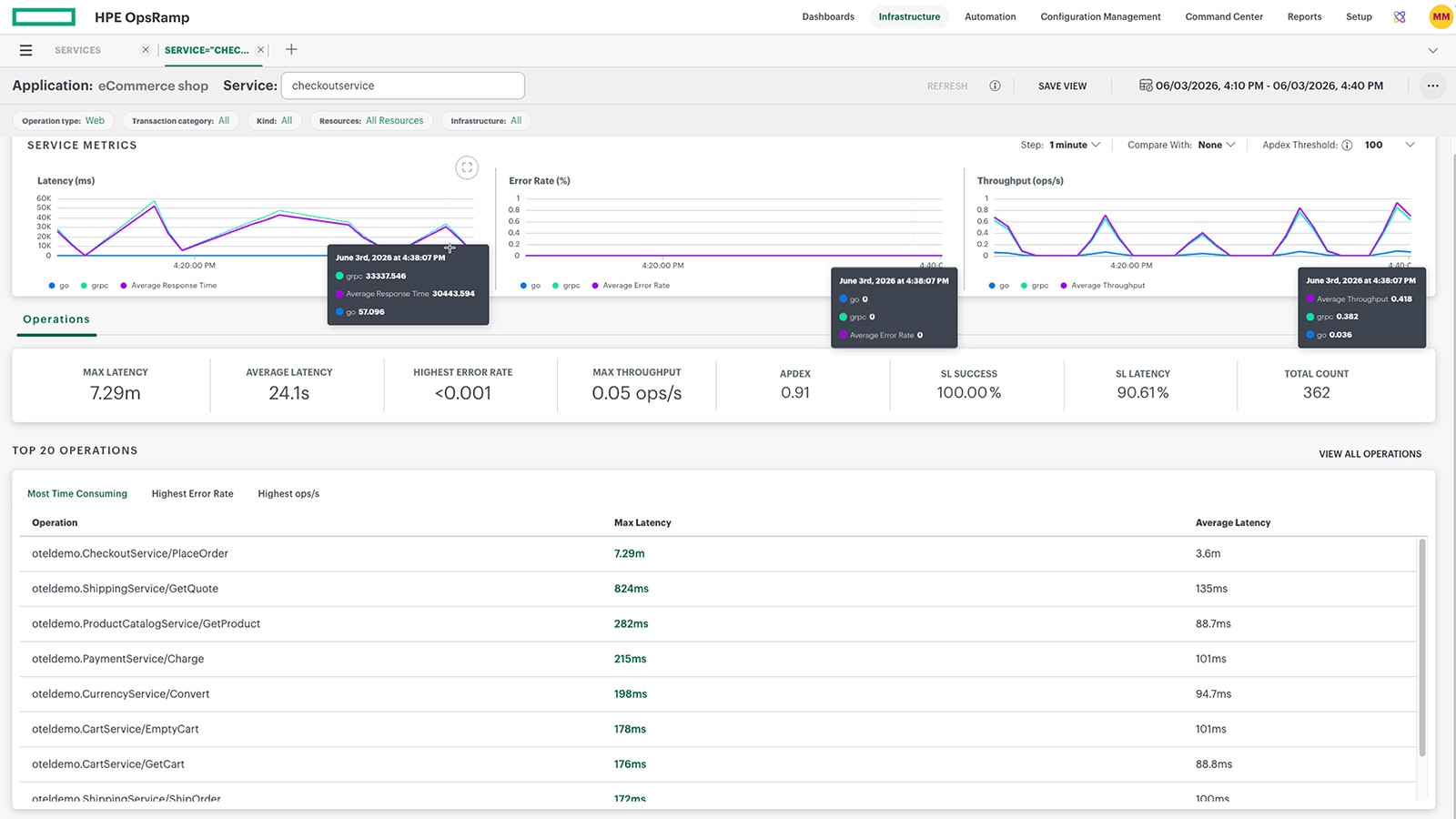Click the SAVE VIEW button
1456x819 pixels.
click(x=1062, y=86)
